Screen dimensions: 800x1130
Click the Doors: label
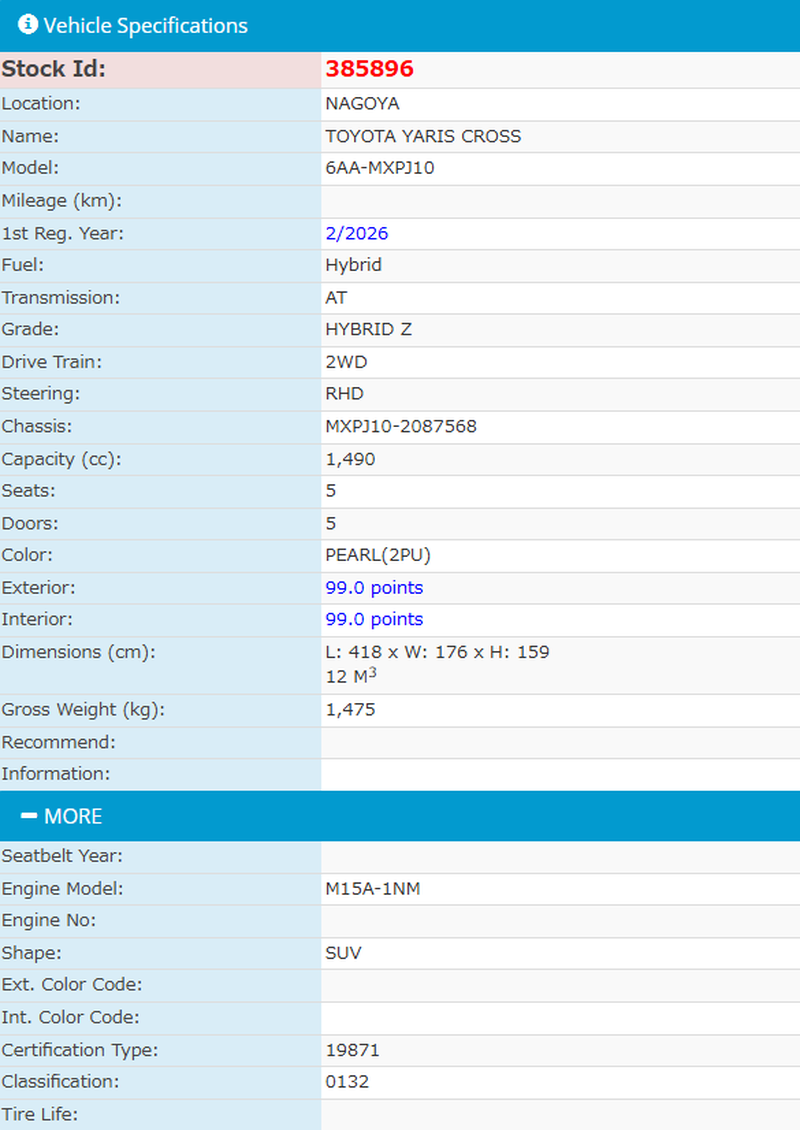(x=30, y=523)
